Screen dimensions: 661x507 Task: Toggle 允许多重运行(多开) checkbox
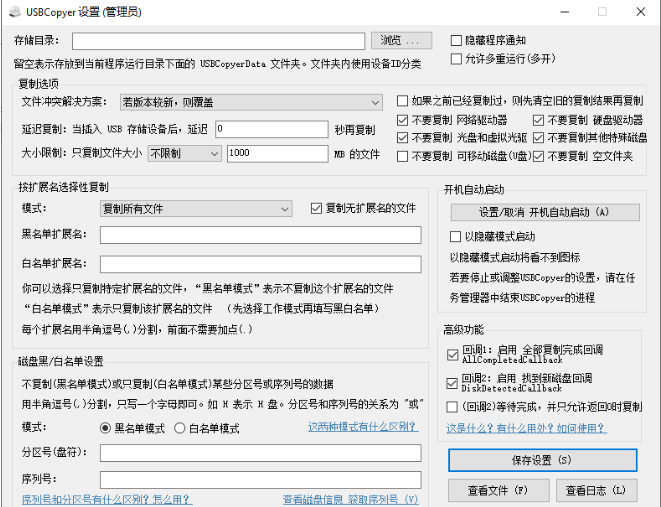point(457,59)
